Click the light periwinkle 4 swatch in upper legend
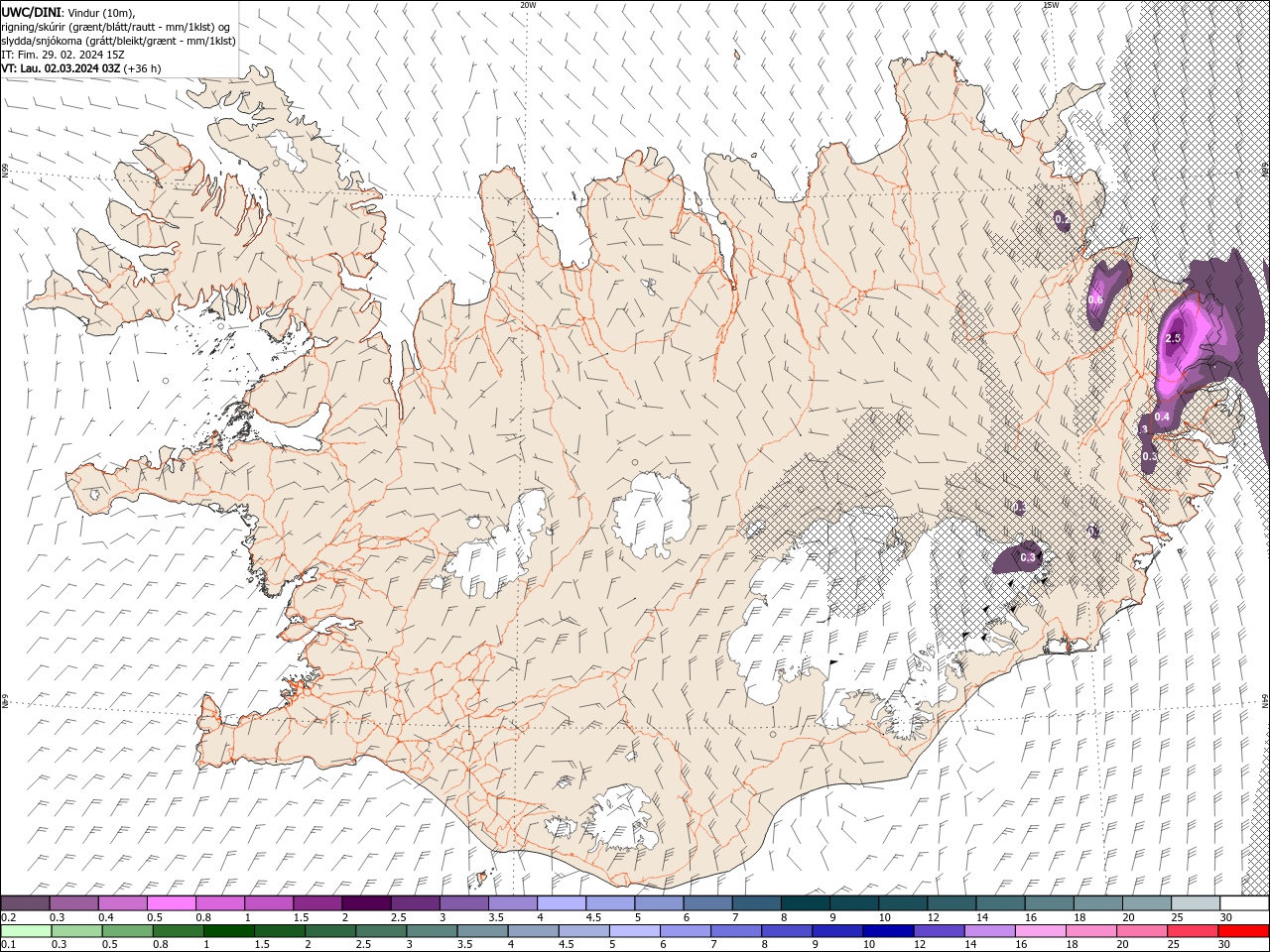1270x952 pixels. coord(562,903)
